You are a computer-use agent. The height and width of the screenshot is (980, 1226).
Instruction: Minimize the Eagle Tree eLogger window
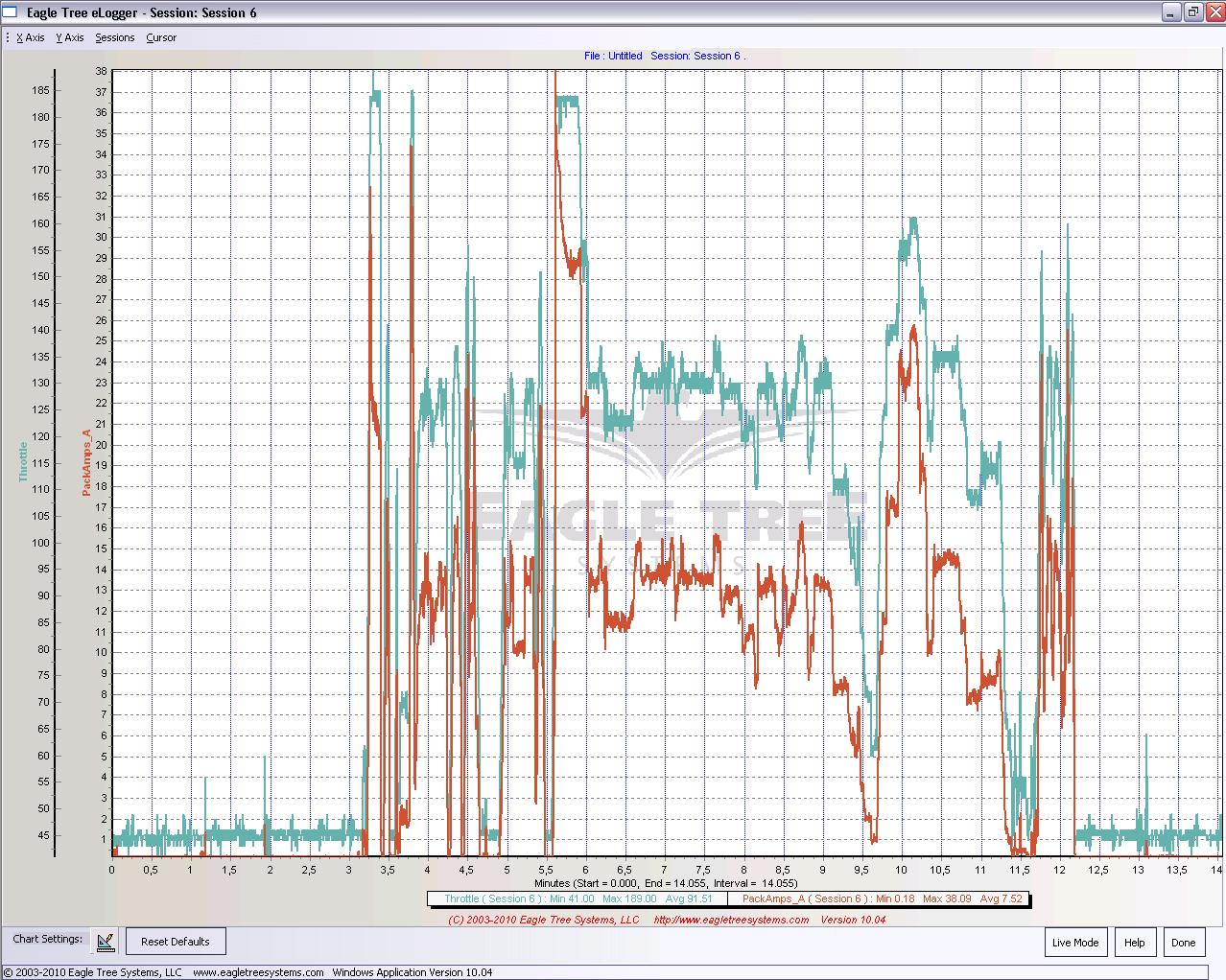(1171, 12)
